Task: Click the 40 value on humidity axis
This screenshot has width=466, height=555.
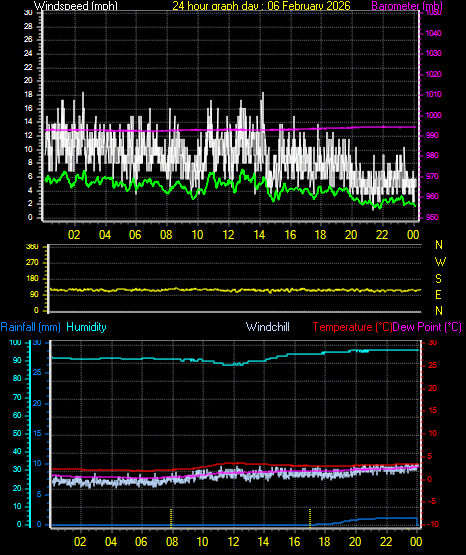Action: (x=17, y=452)
